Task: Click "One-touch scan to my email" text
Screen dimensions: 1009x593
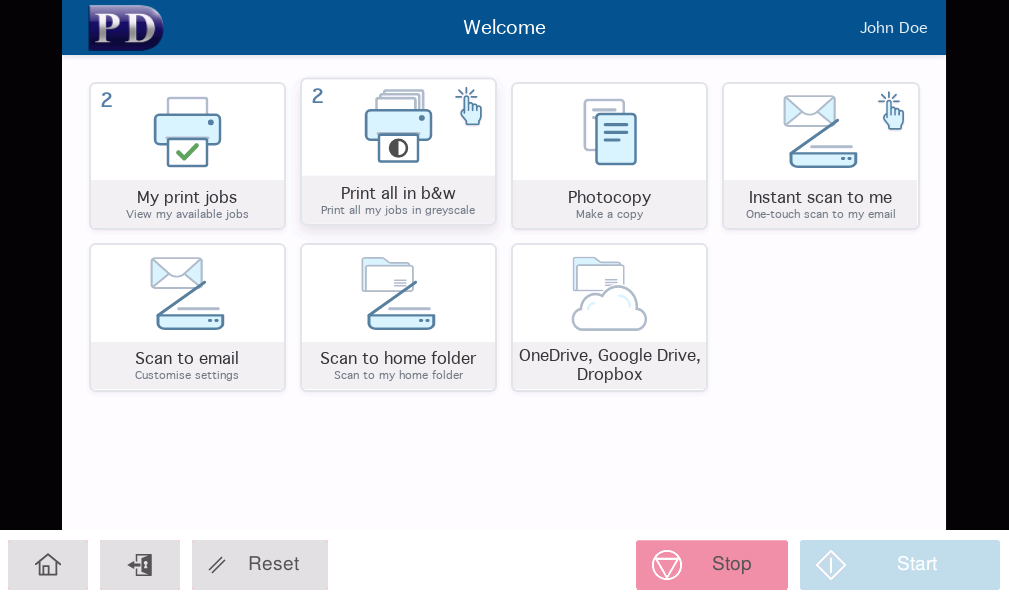Action: (820, 214)
